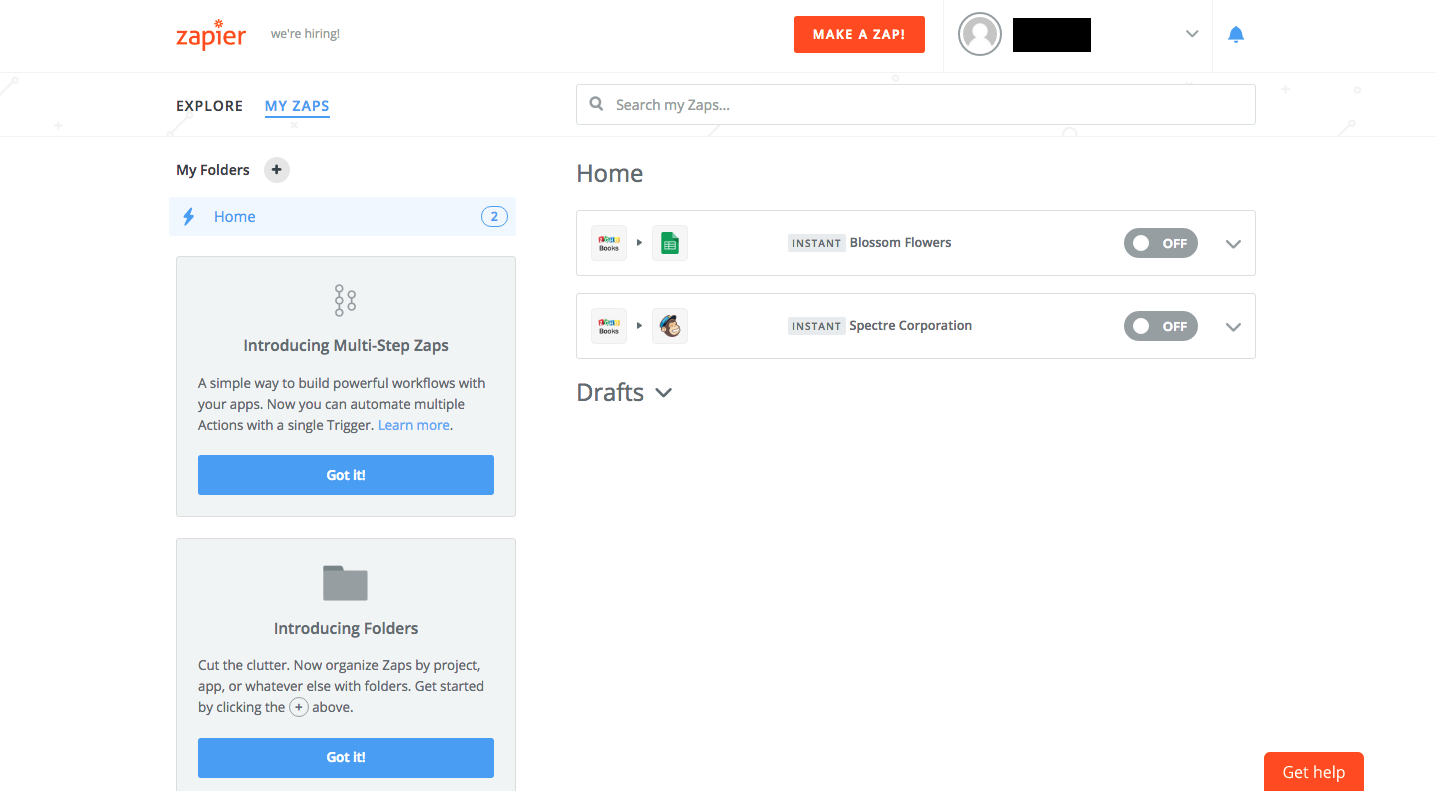Screen dimensions: 1436x791
Task: Click the Make a Zap button
Action: click(859, 34)
